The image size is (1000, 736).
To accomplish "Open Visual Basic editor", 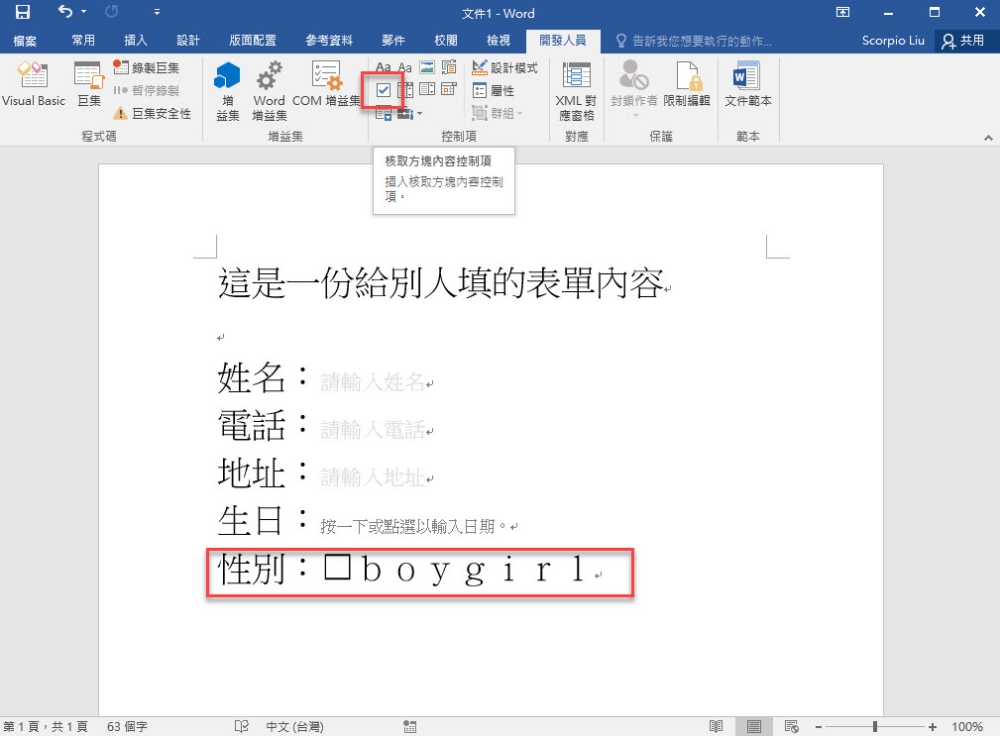I will tap(33, 84).
